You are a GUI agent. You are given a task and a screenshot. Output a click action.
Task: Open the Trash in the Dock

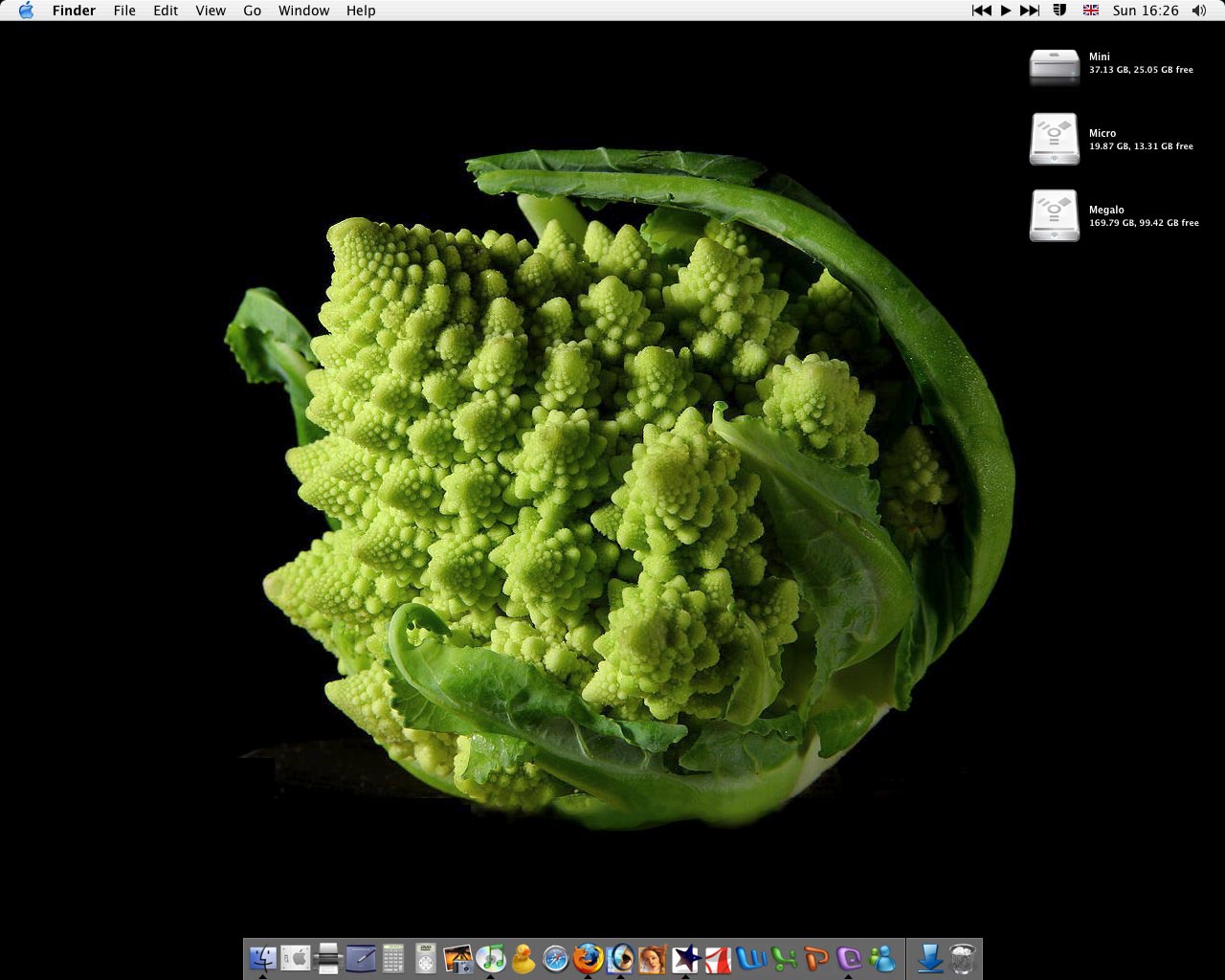pos(962,958)
